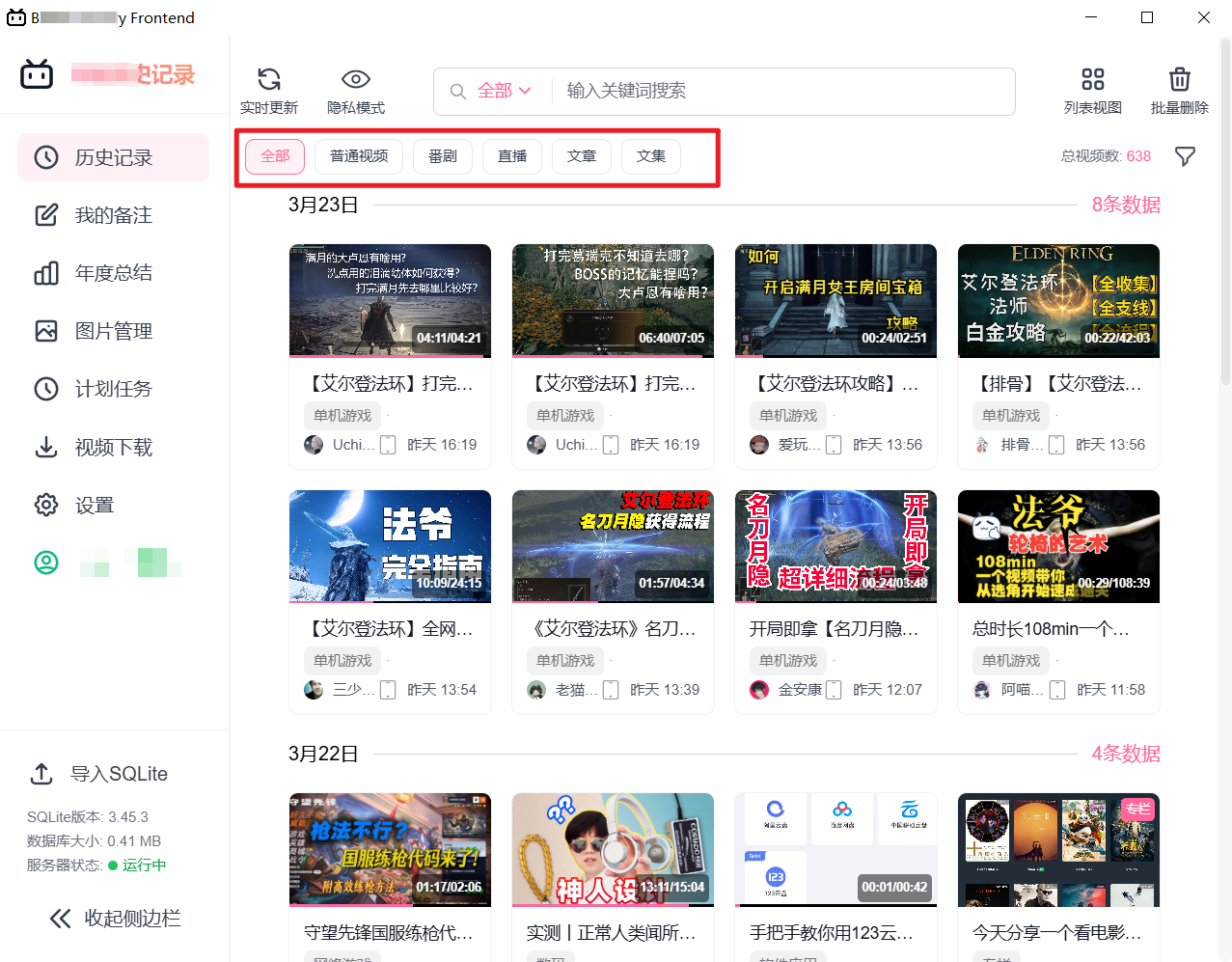Open thumbnail 开启满月女王房间宝箱 攻略
This screenshot has width=1232, height=962.
(835, 300)
